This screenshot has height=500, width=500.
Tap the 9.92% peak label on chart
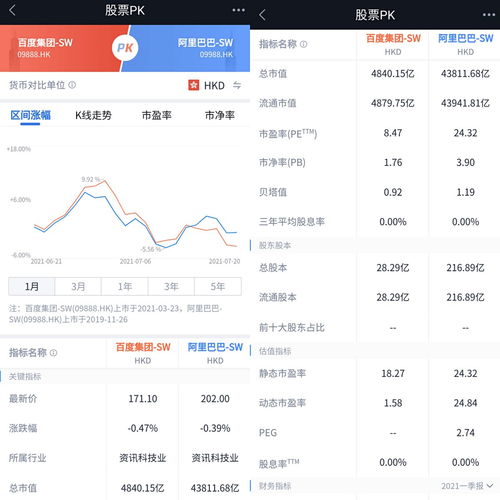91,179
